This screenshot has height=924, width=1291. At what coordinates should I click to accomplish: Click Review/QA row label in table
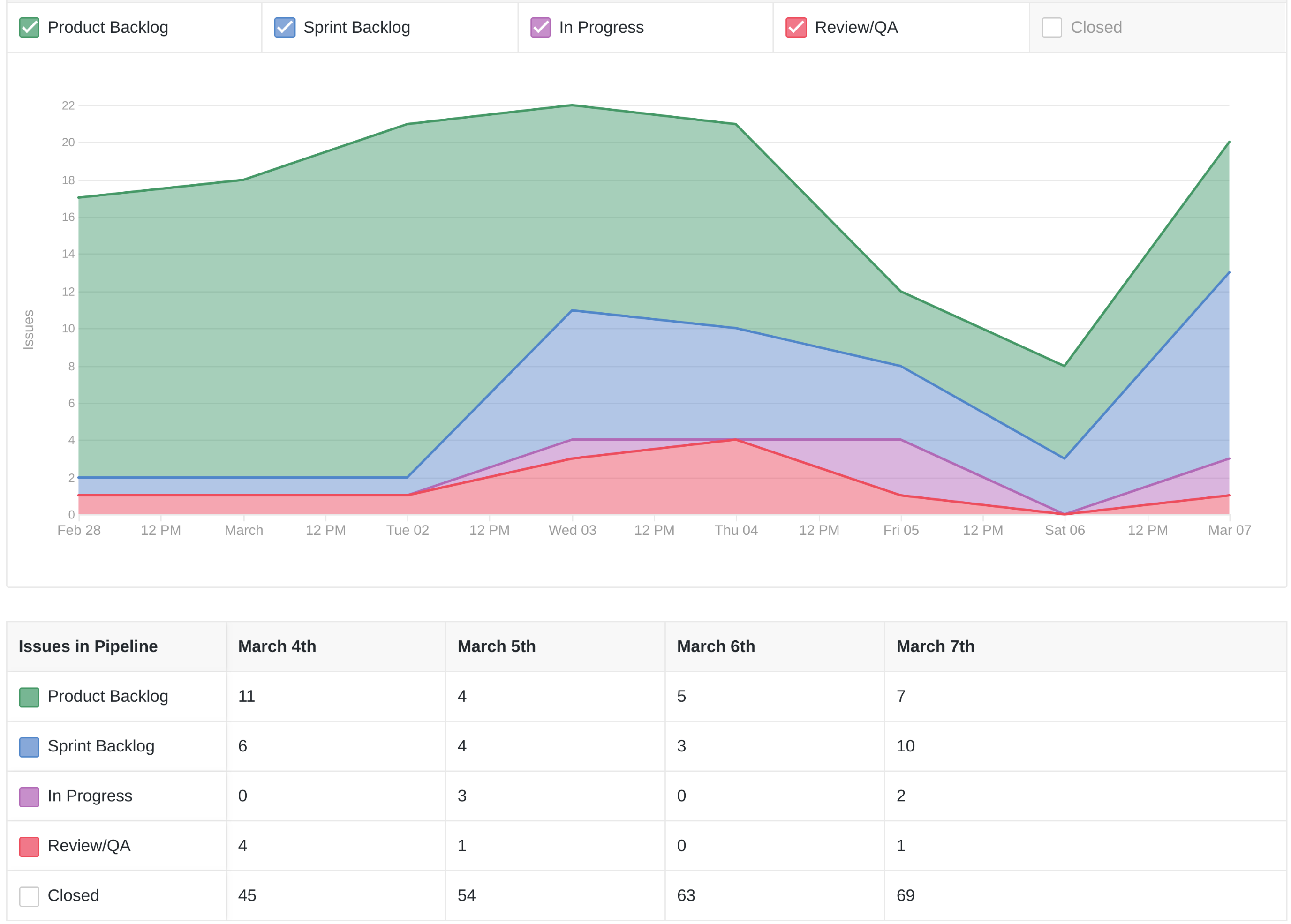(x=89, y=846)
